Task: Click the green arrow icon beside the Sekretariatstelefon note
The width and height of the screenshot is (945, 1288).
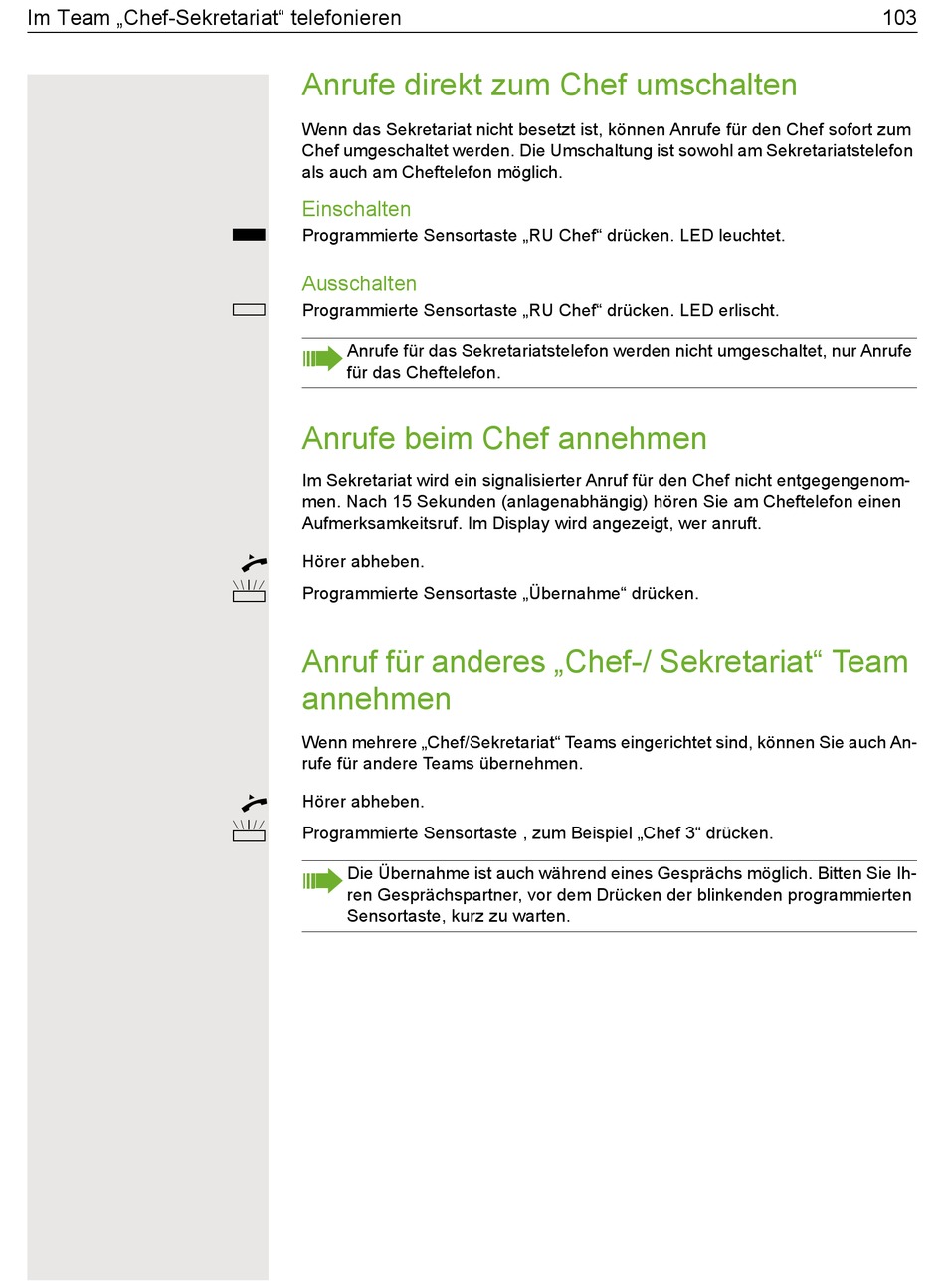Action: [x=322, y=358]
